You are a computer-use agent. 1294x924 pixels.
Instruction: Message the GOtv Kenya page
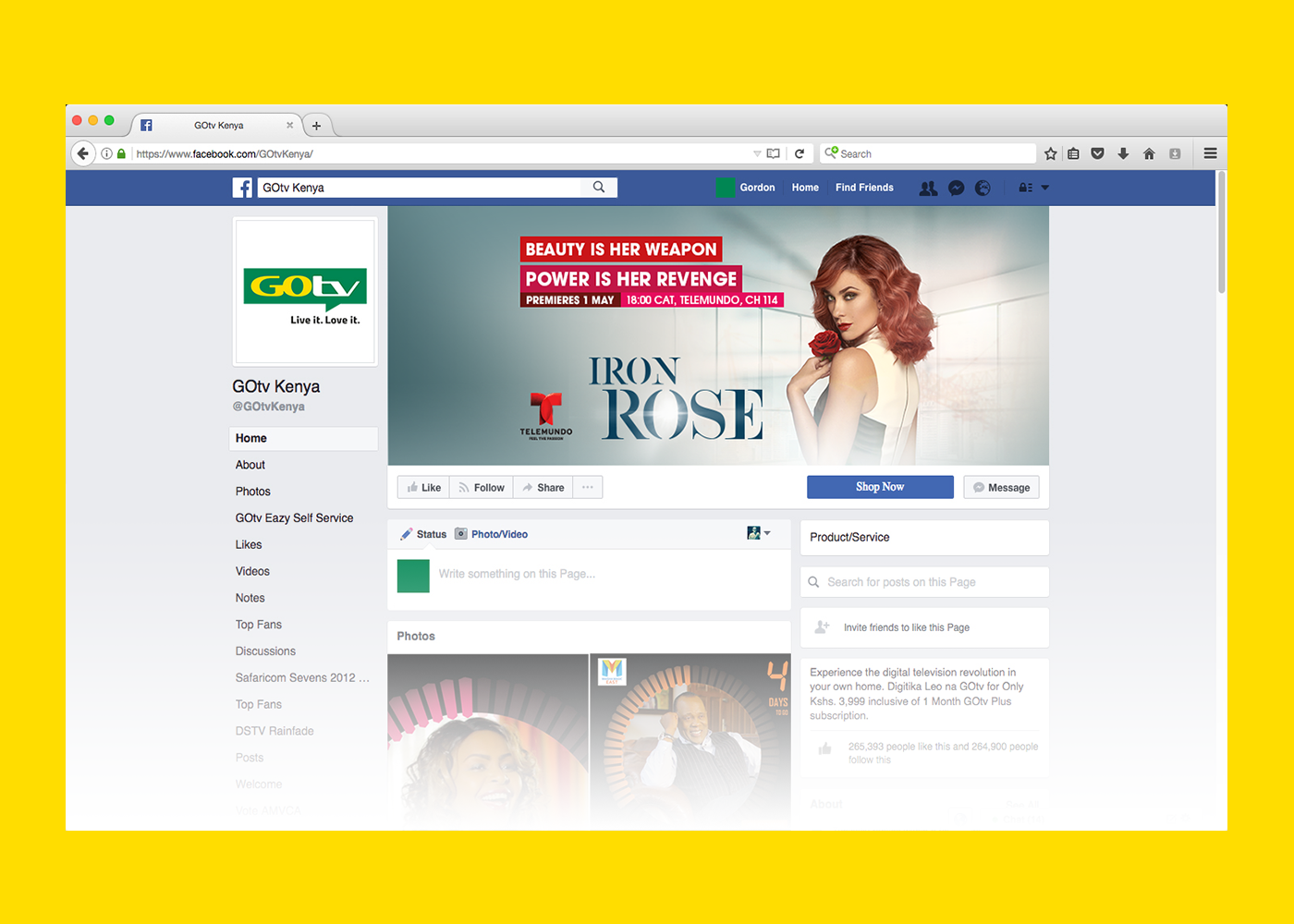[1001, 487]
